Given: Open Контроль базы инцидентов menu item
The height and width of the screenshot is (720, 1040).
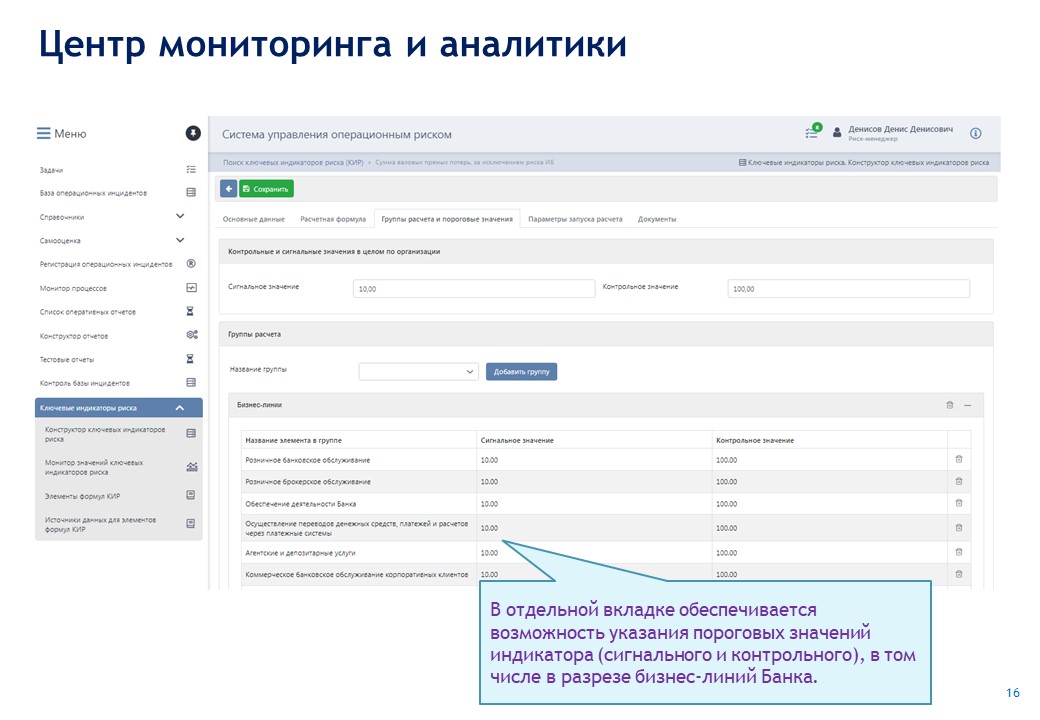Looking at the screenshot, I should point(84,383).
